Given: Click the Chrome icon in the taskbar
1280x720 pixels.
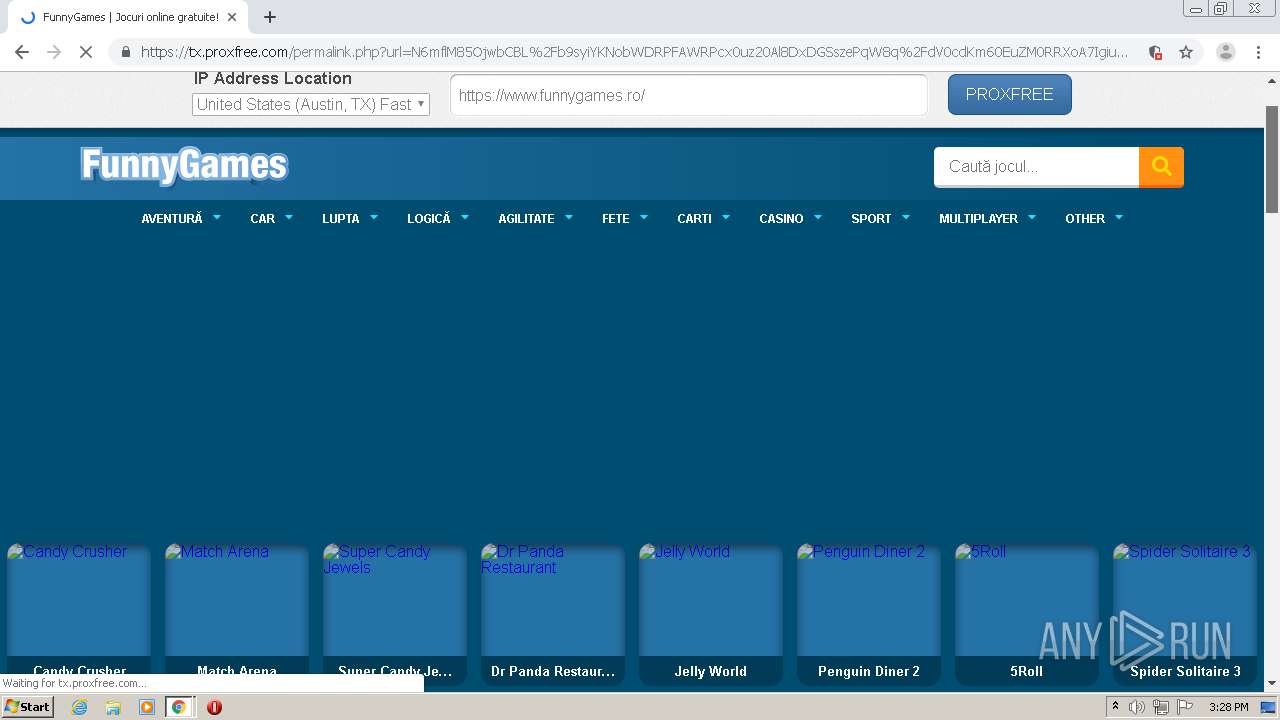Looking at the screenshot, I should (179, 707).
